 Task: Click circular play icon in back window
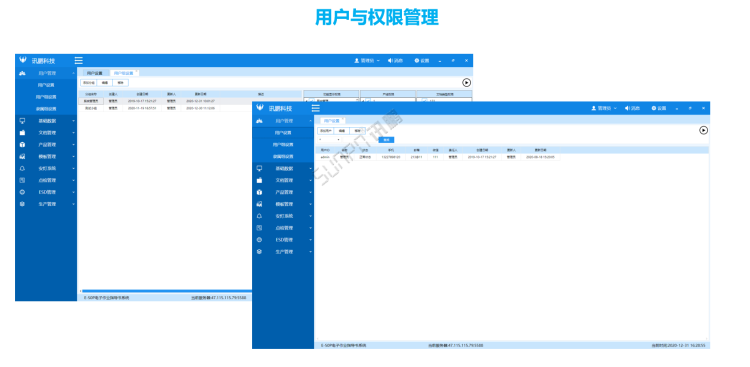click(x=466, y=82)
